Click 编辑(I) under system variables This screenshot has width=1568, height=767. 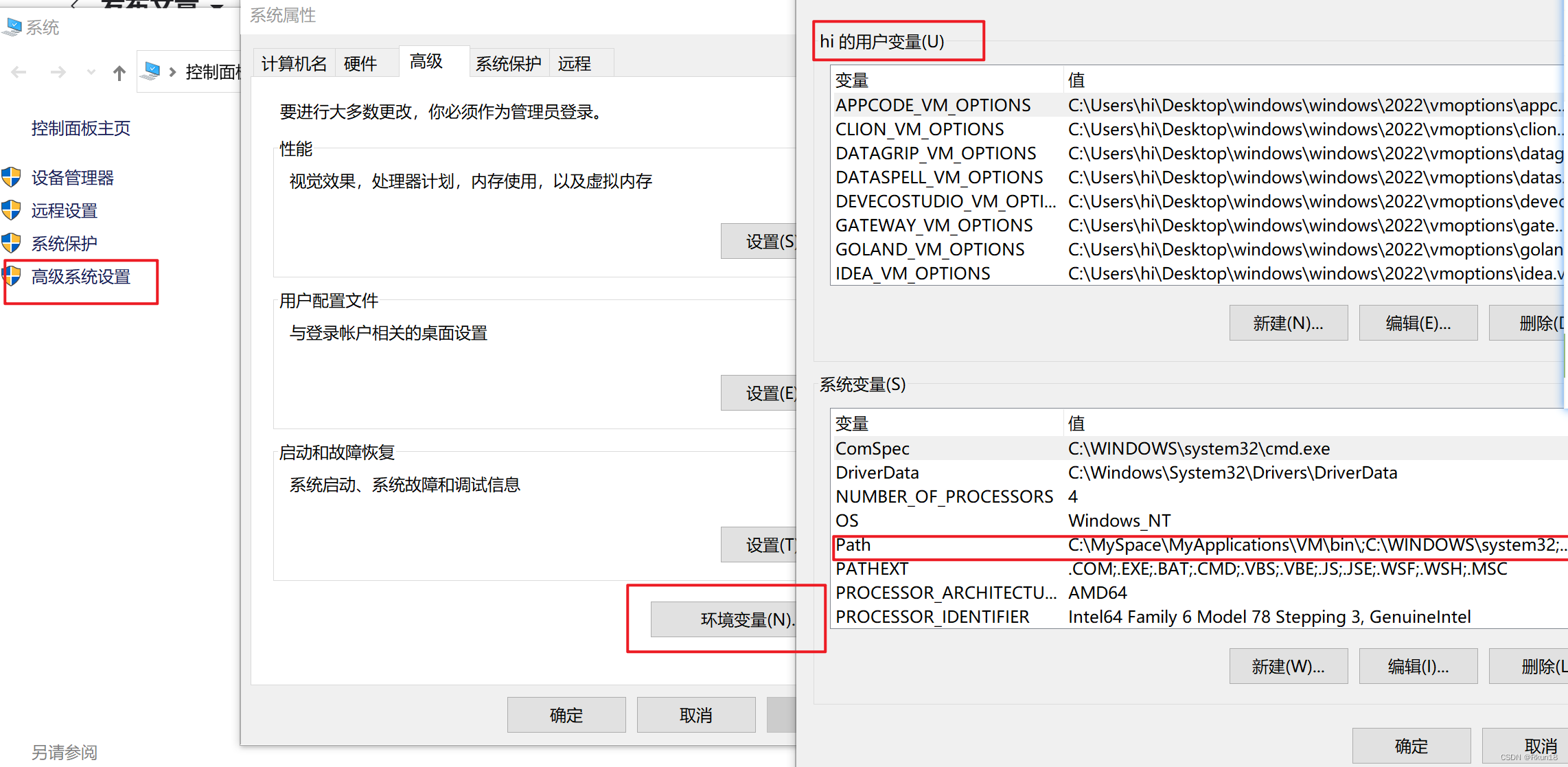pyautogui.click(x=1418, y=666)
